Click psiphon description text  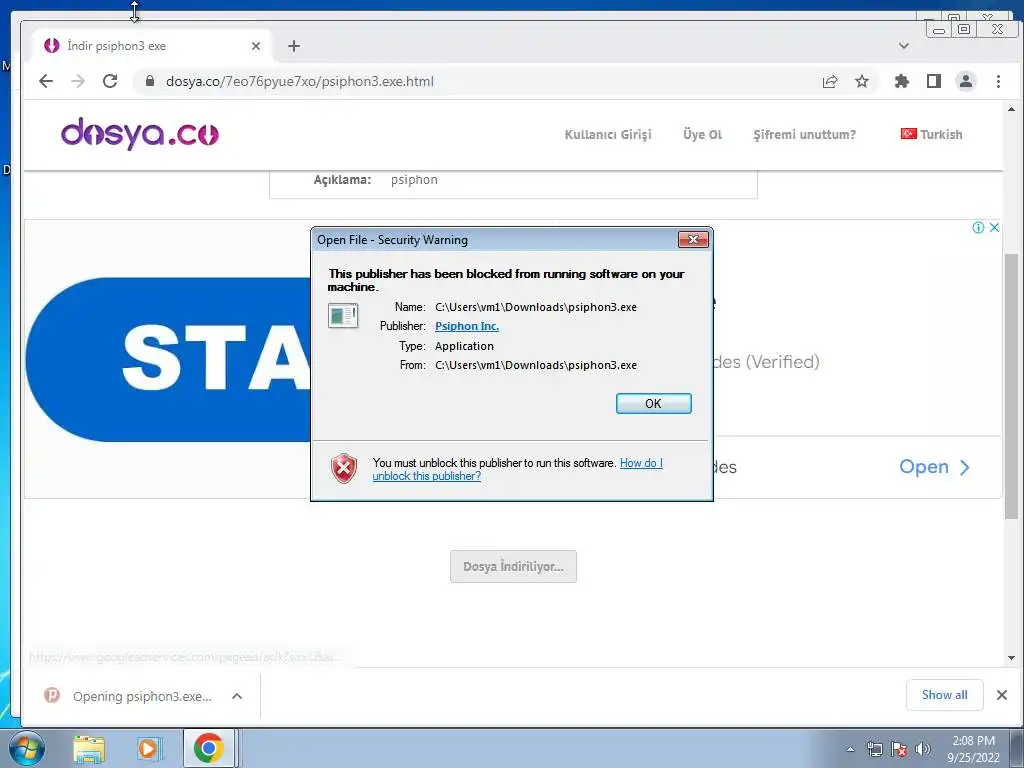click(414, 180)
